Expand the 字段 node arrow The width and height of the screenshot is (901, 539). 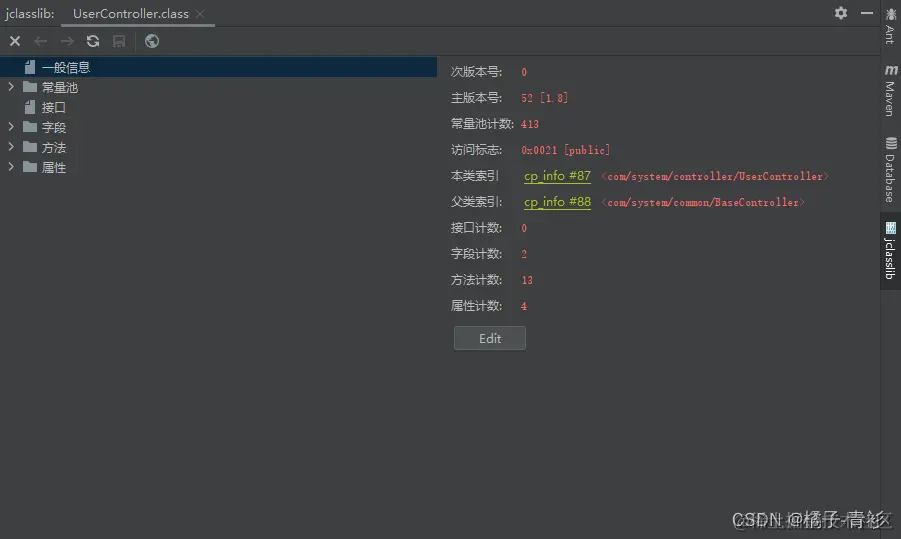(11, 127)
